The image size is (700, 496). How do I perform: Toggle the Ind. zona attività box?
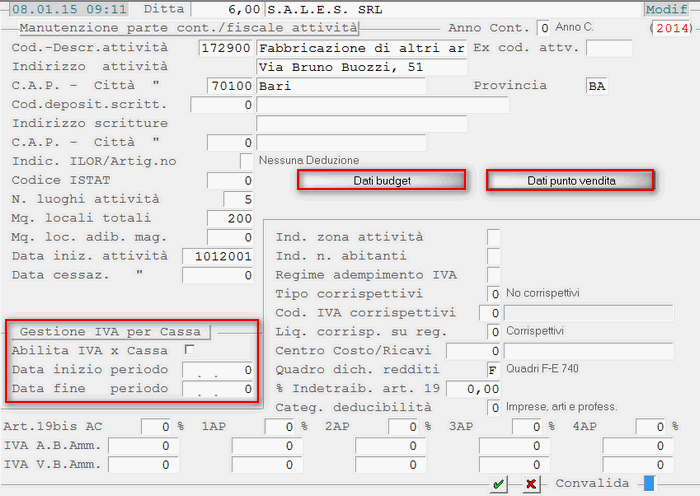click(x=493, y=237)
